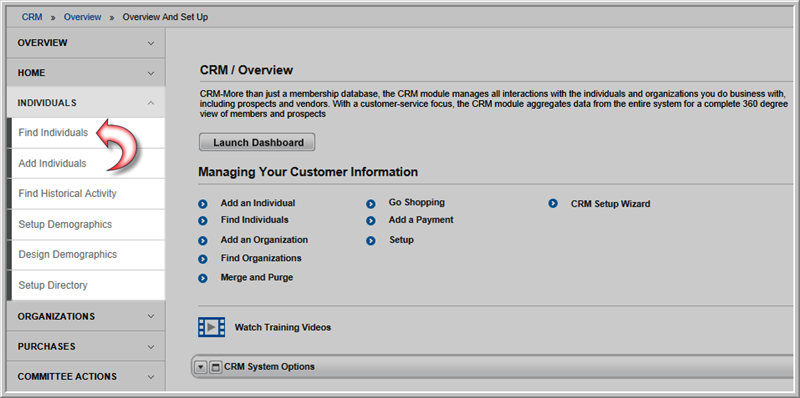Expand the PURCHASES section chevron

click(x=151, y=347)
